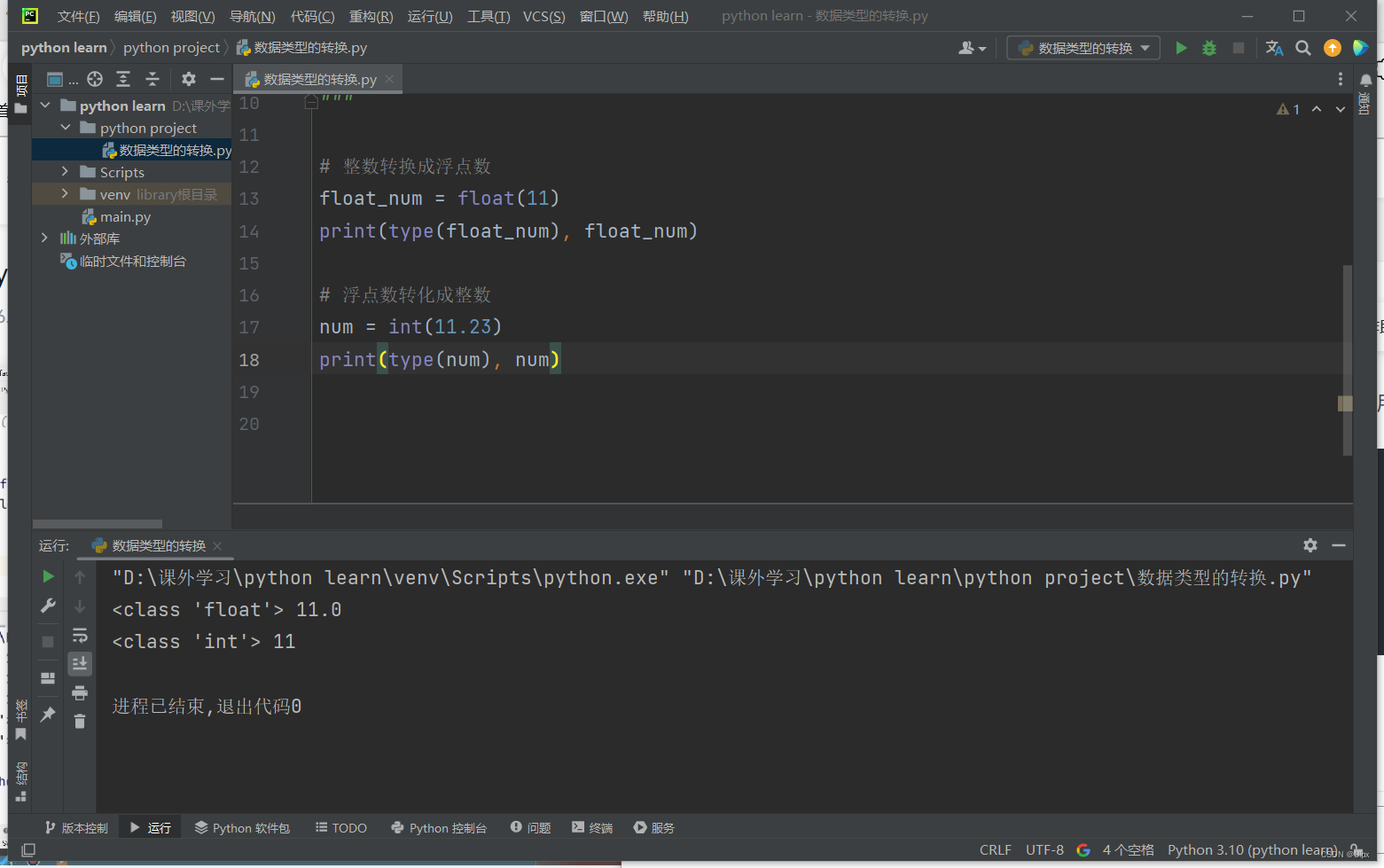
Task: Open the run configuration dropdown 数据类型的转换
Action: [x=1083, y=48]
